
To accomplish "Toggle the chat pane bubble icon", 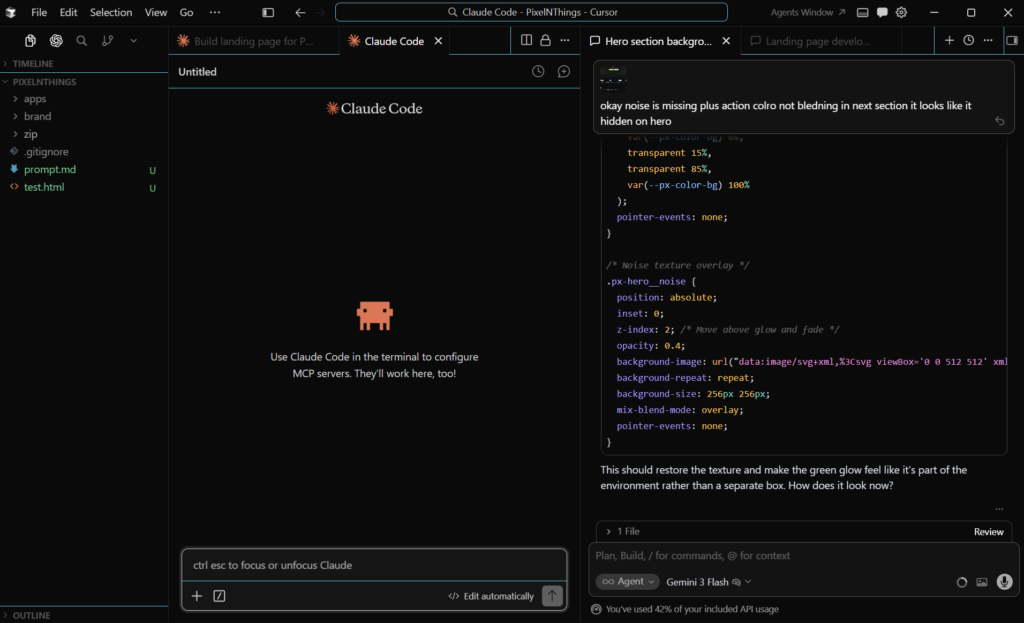I will (882, 12).
